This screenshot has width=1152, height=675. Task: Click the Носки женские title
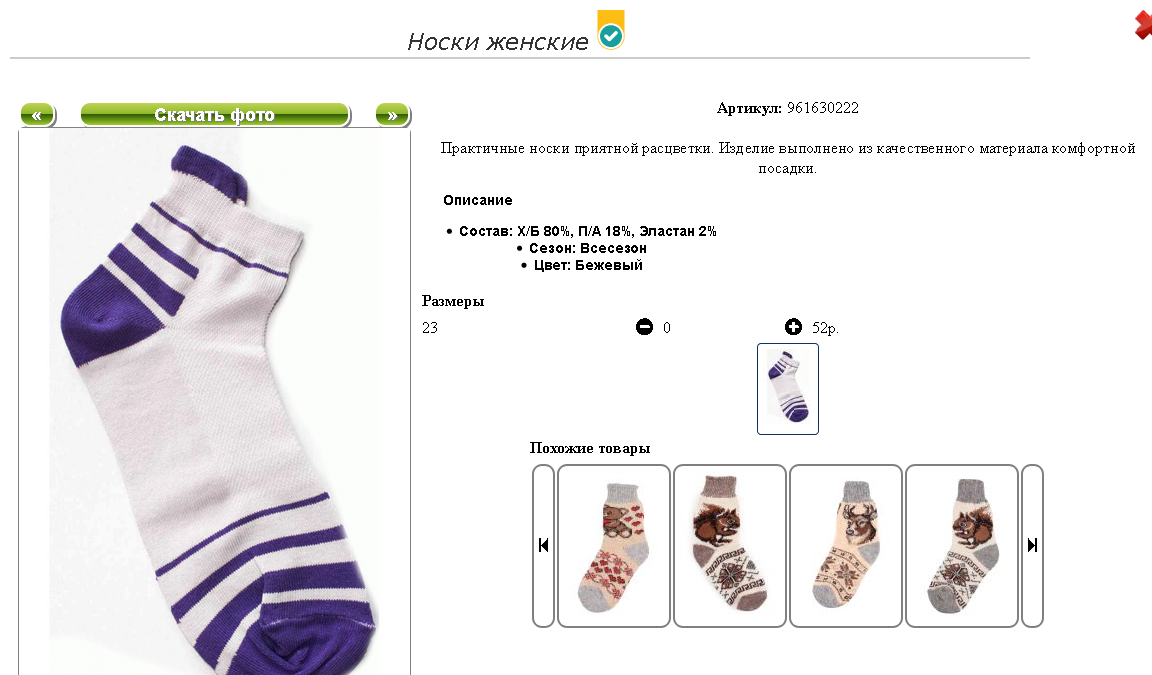(x=498, y=42)
